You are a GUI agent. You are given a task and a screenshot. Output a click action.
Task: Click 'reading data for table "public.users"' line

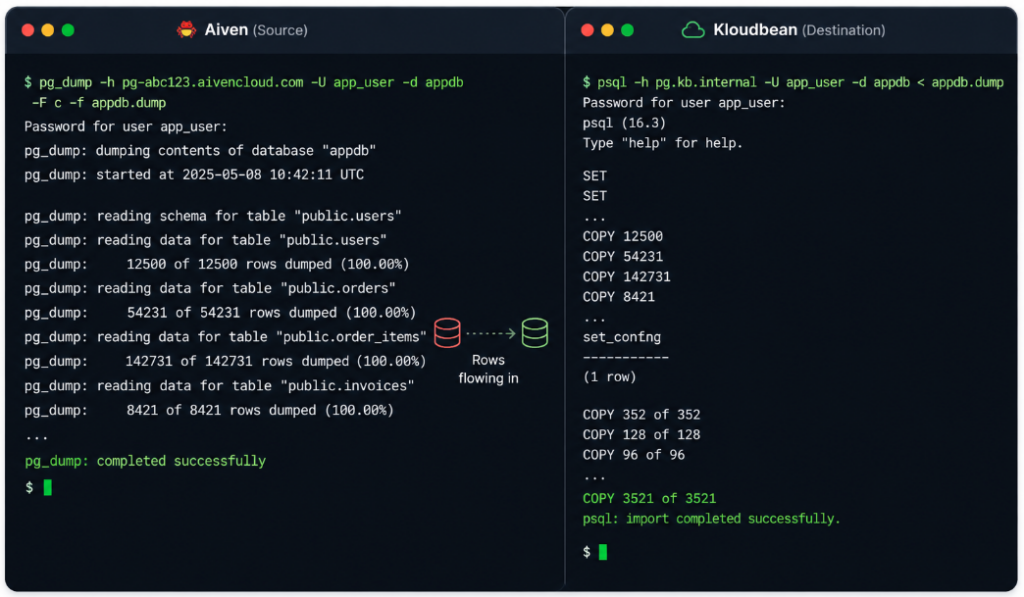(206, 240)
